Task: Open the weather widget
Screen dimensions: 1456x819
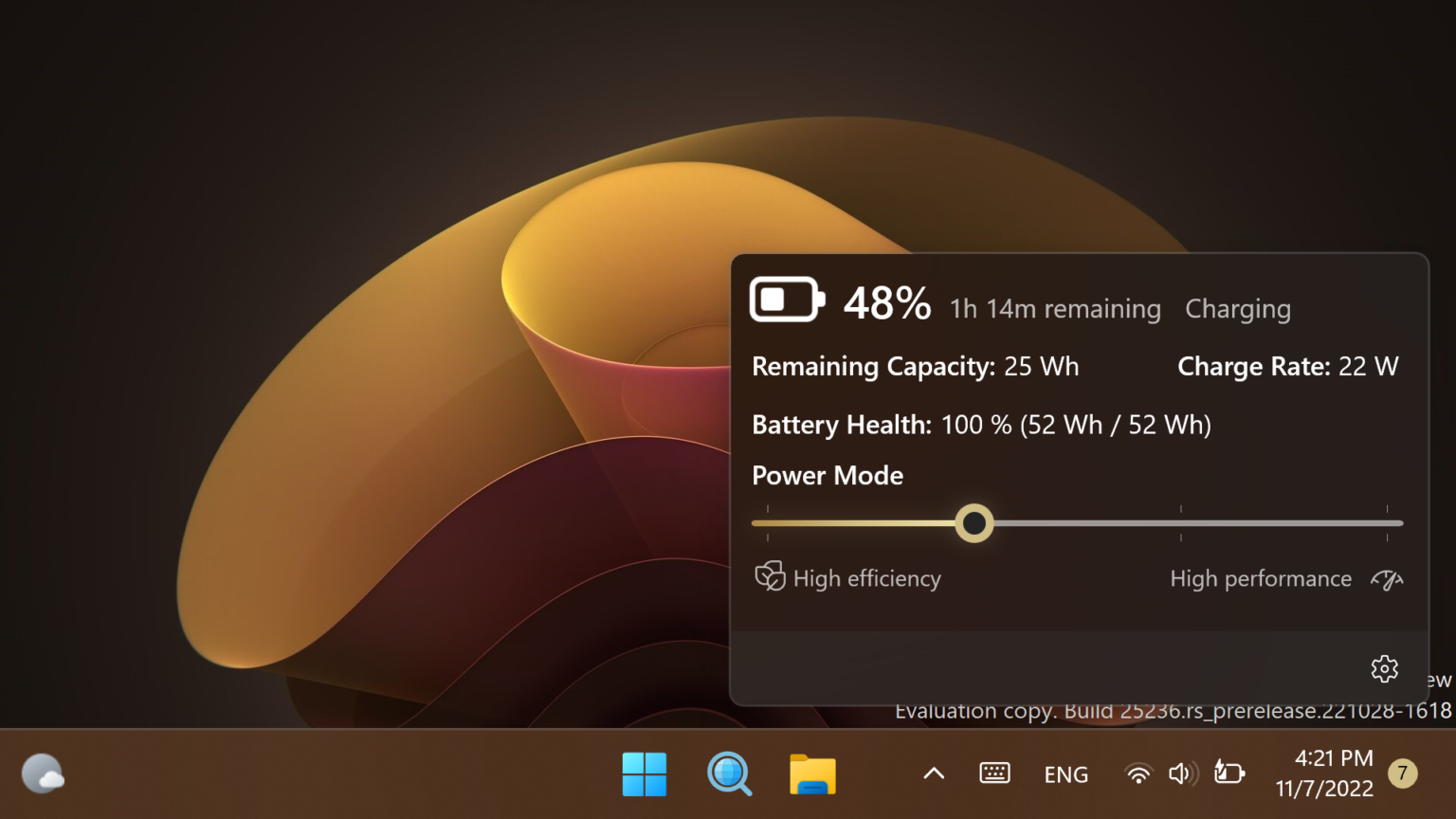Action: click(43, 773)
